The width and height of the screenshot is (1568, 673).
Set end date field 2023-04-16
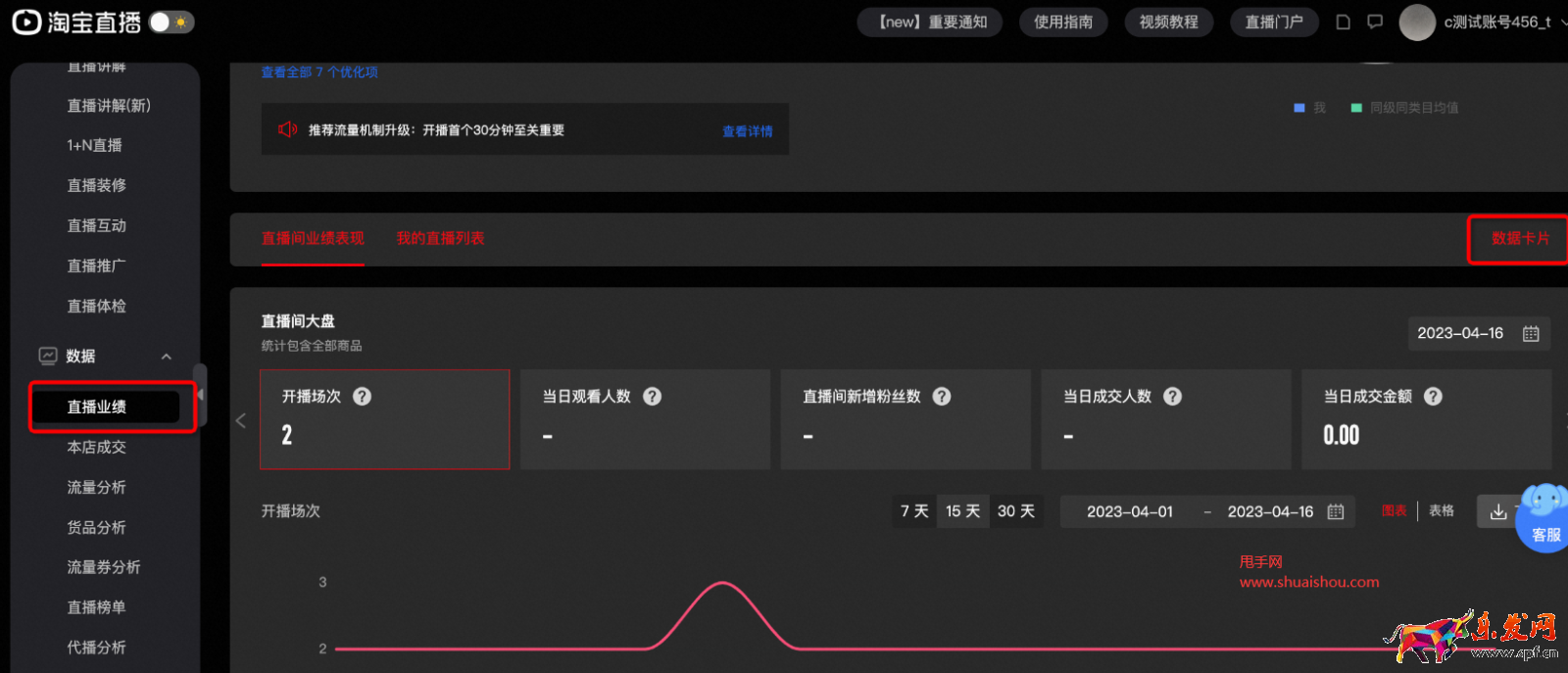pos(1270,511)
